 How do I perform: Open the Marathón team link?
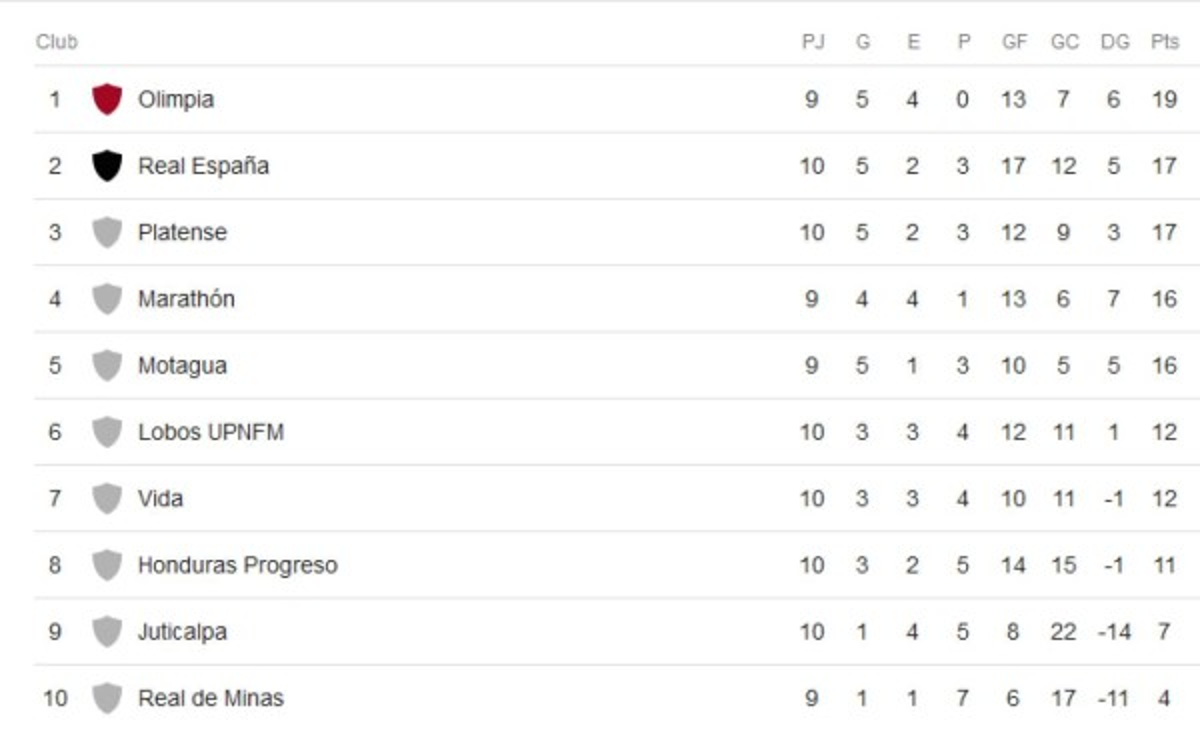(186, 299)
